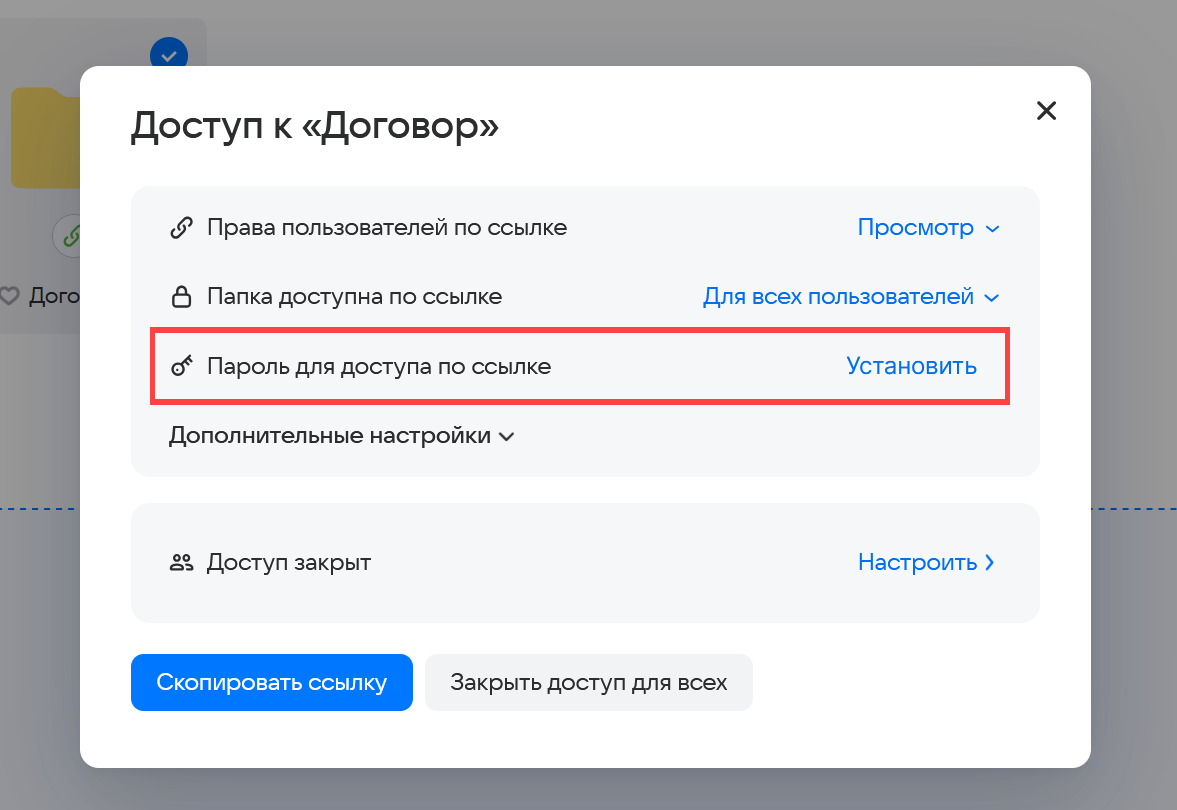Click the people icon beside «Доступ закрыт»
The height and width of the screenshot is (810, 1177).
coord(181,563)
